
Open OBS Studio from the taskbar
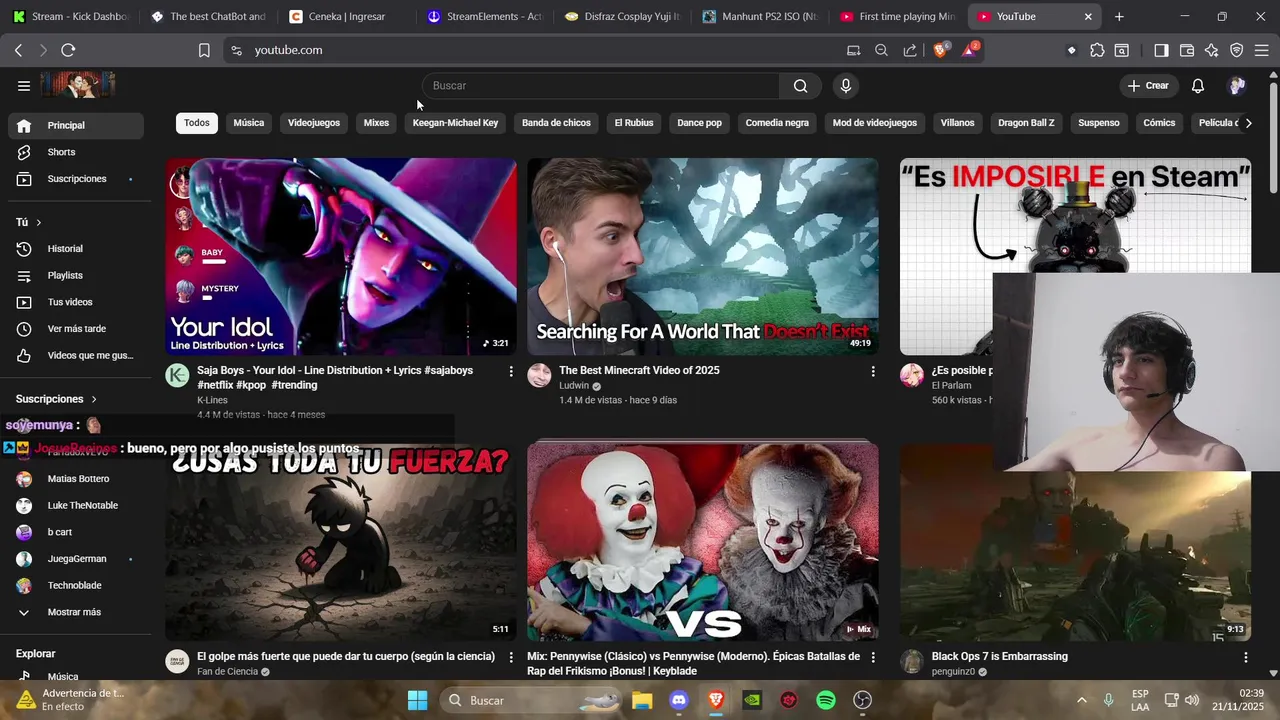tap(863, 700)
